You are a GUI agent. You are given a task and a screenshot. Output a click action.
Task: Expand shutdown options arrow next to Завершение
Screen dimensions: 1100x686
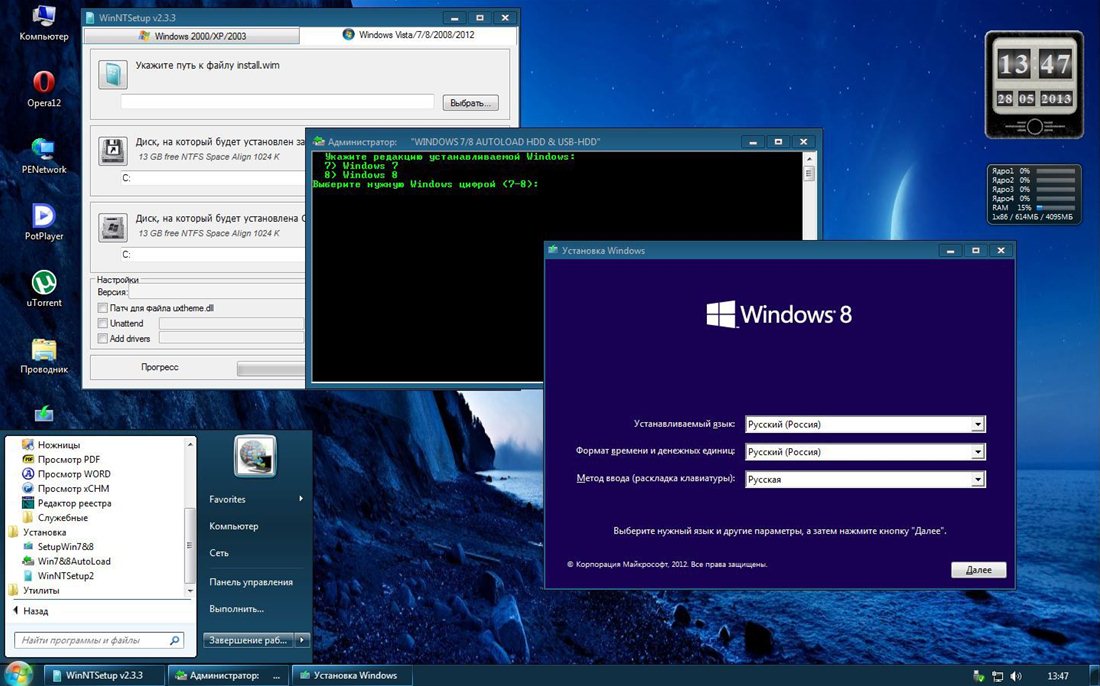pos(302,640)
